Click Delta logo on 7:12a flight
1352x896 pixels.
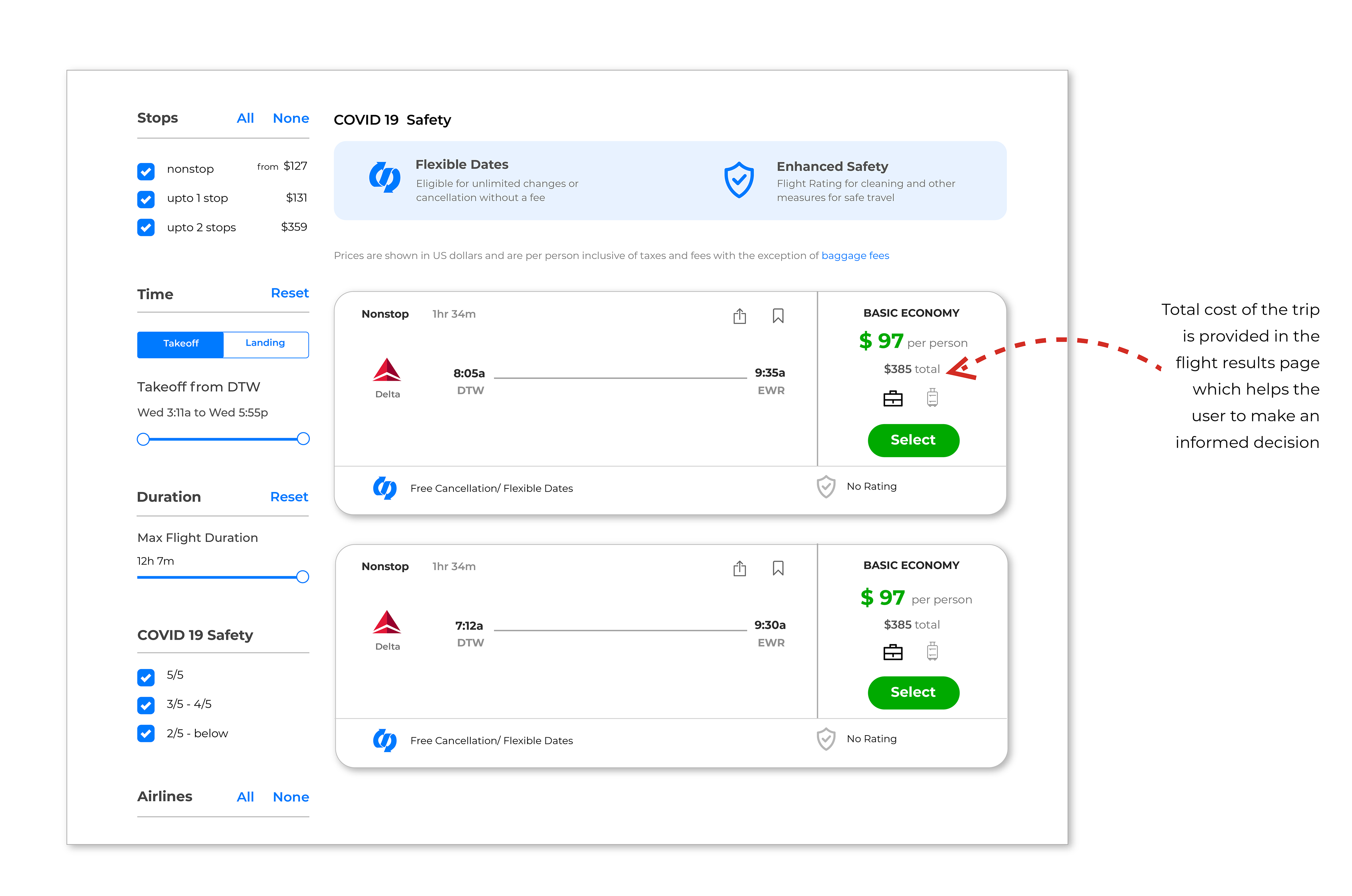[387, 622]
